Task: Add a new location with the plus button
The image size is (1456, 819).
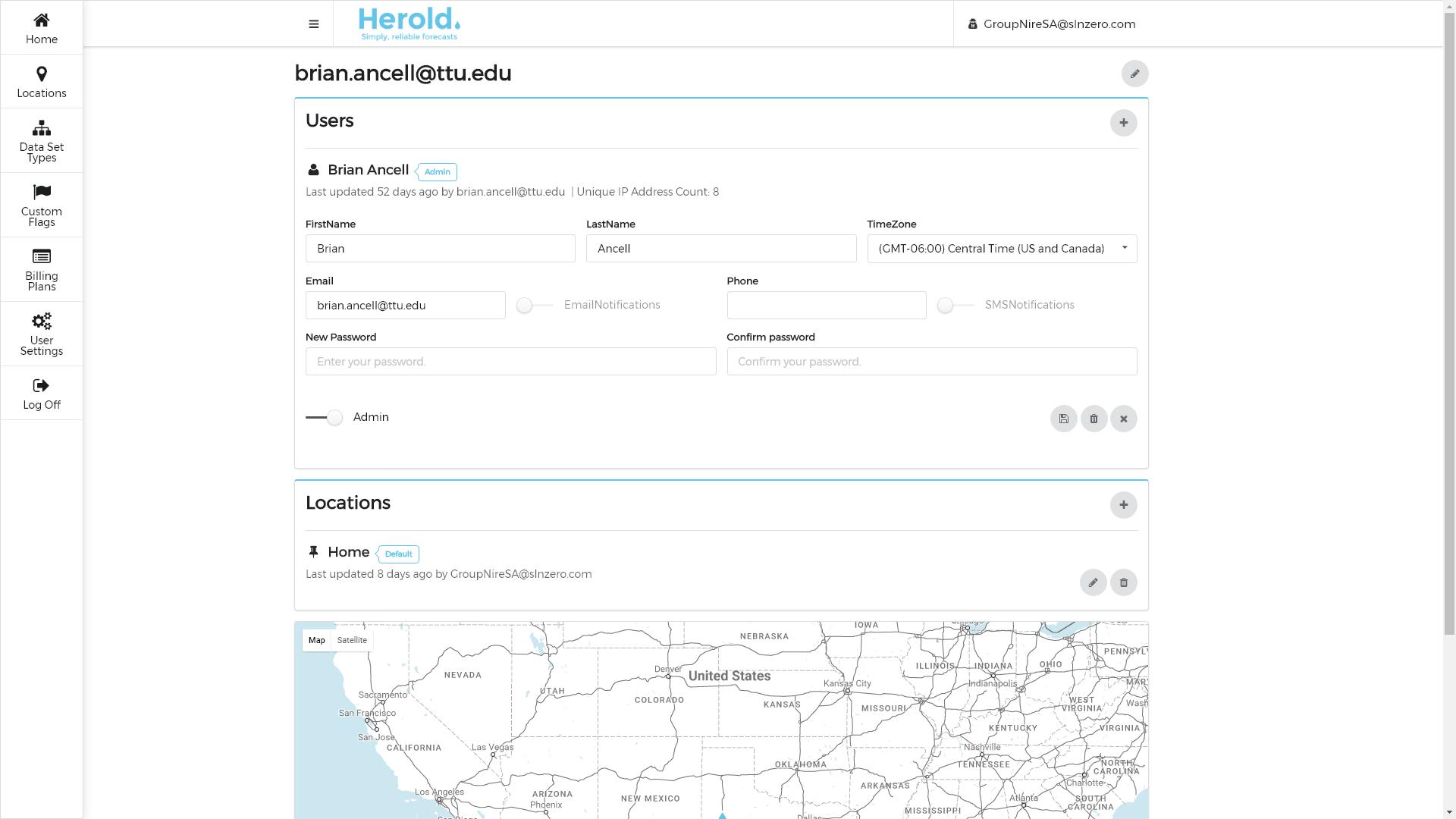Action: [x=1124, y=504]
